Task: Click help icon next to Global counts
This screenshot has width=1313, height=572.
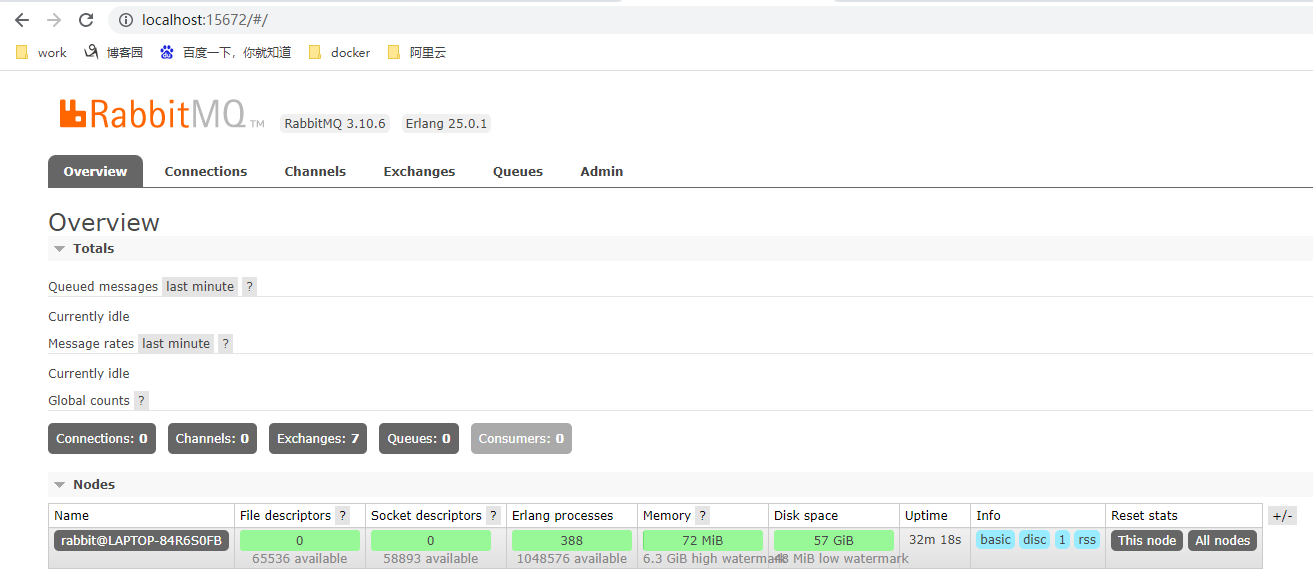Action: 142,400
